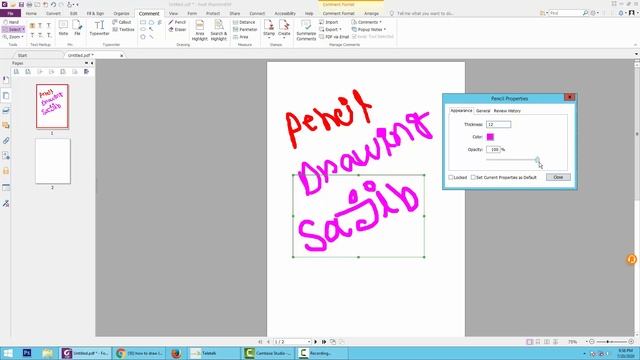Click the Opacity slider handle
The image size is (640, 360).
pos(538,160)
